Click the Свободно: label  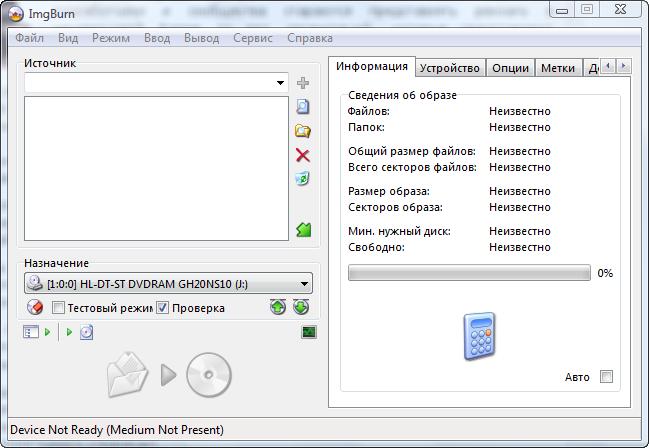[x=376, y=247]
